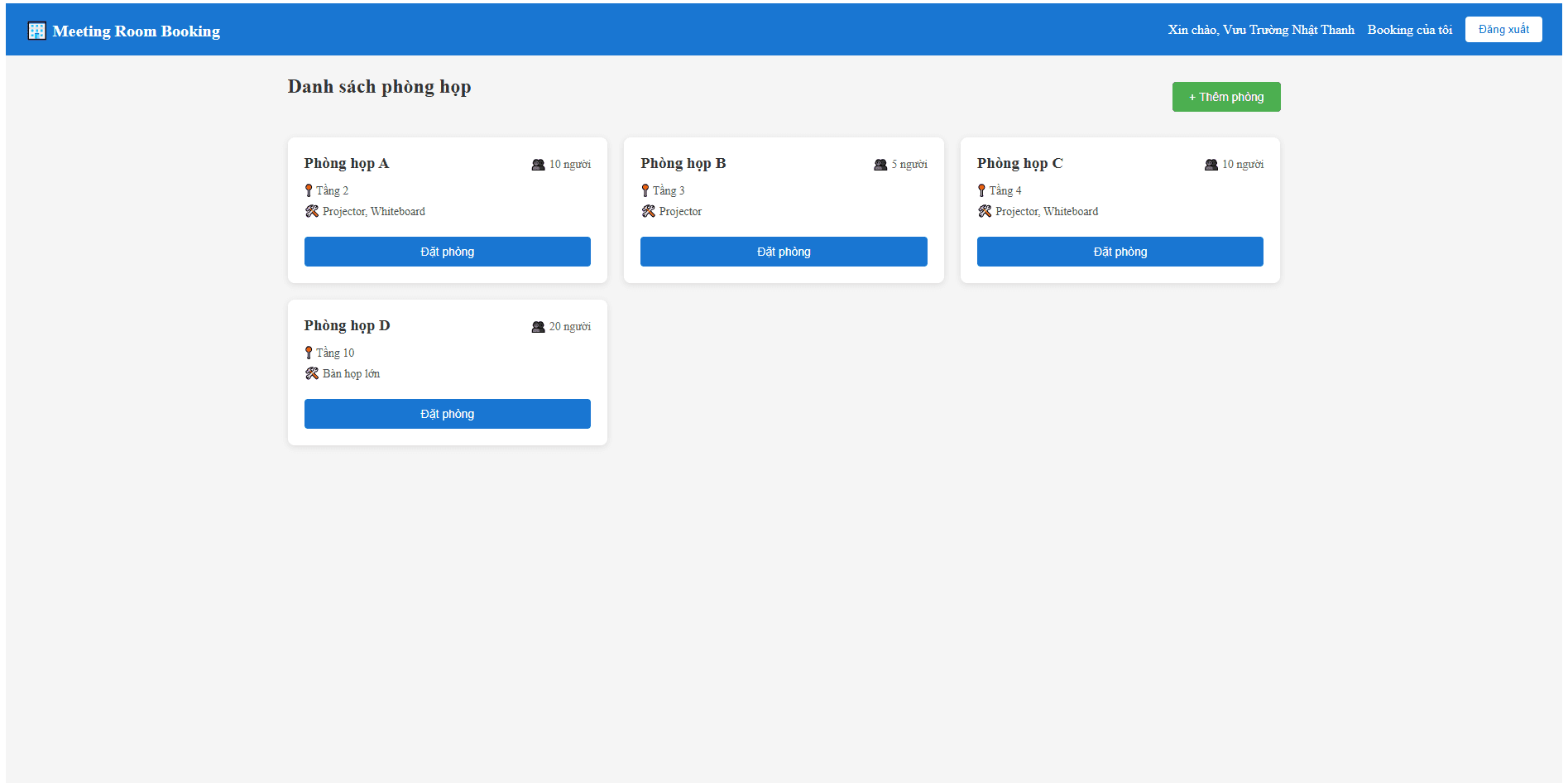Viewport: 1568px width, 783px height.
Task: Click the building logo icon in header
Action: (x=36, y=31)
